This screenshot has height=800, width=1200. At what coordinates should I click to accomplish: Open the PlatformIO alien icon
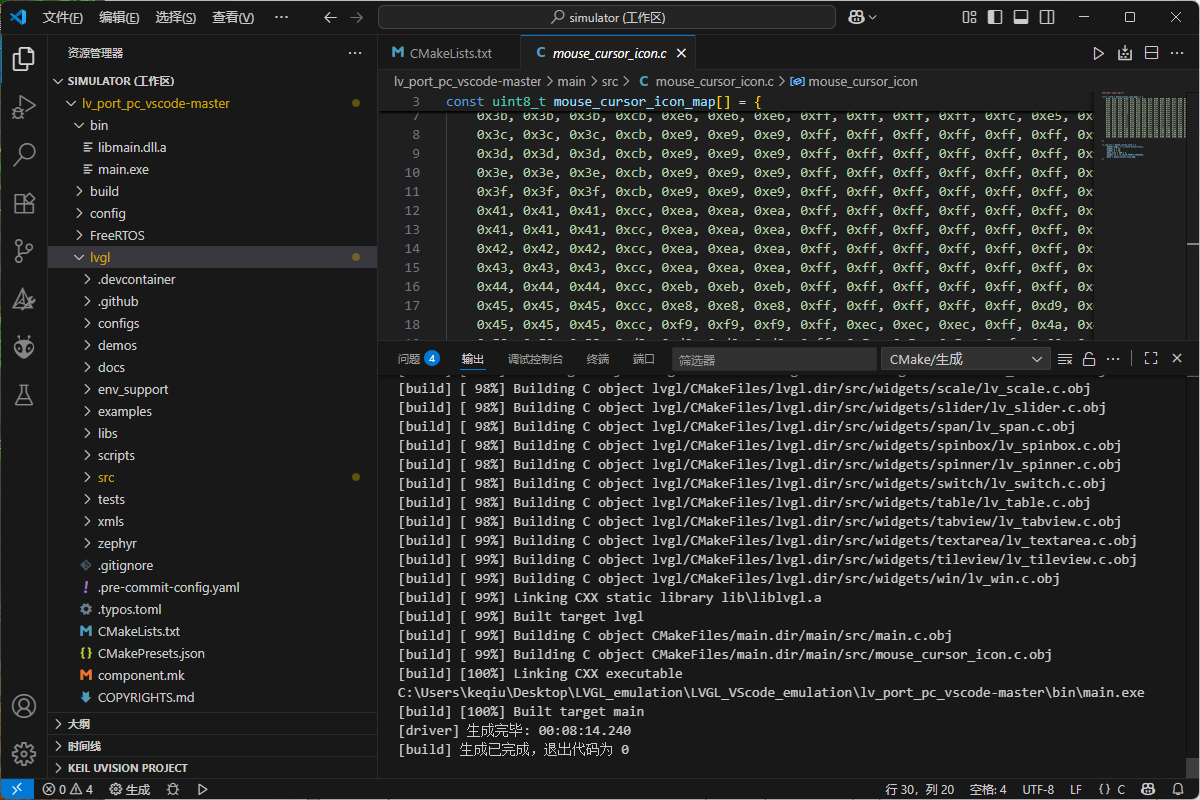[24, 347]
